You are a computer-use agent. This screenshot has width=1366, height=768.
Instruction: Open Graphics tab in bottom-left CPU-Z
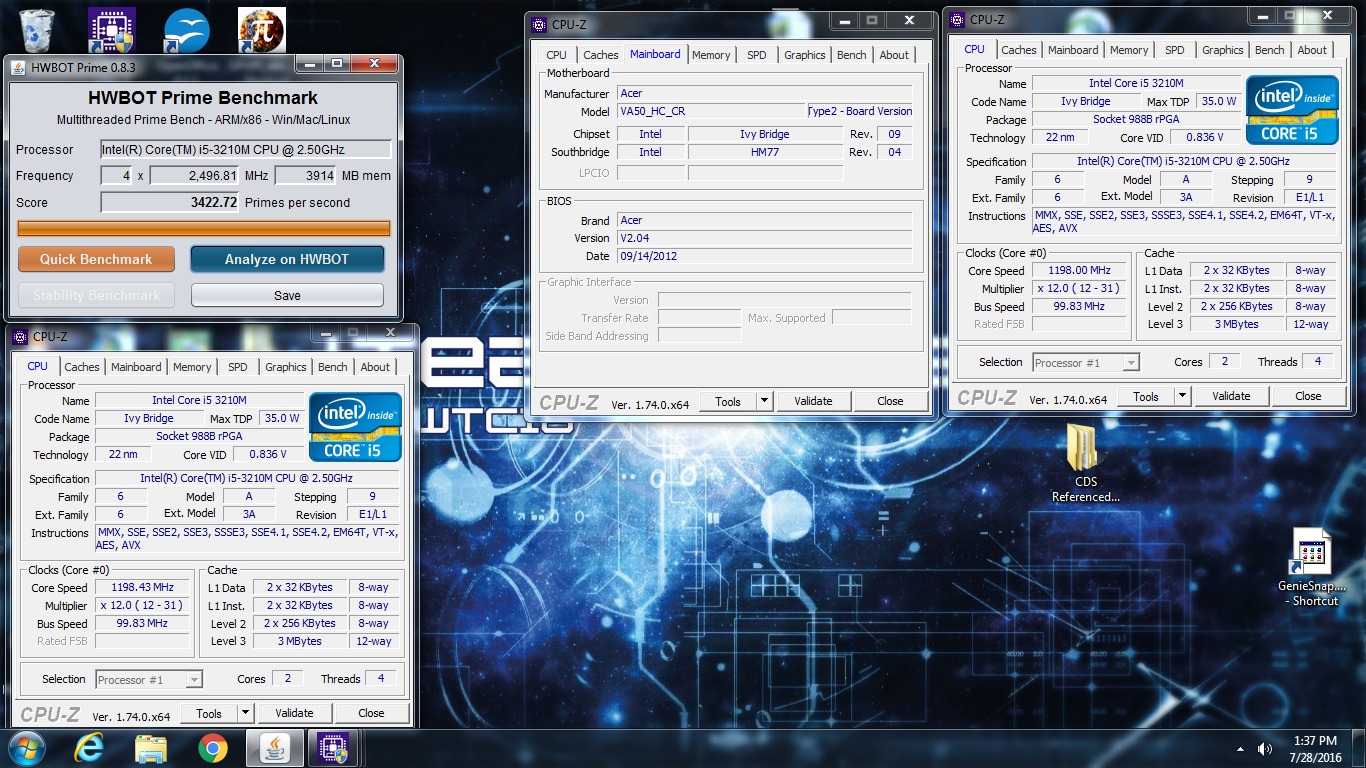click(286, 367)
